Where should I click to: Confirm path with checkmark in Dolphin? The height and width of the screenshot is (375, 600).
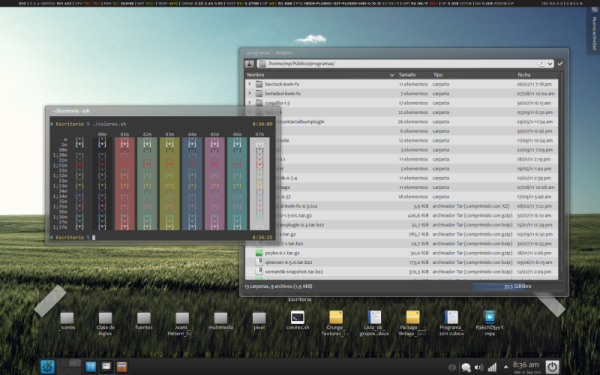(x=560, y=64)
